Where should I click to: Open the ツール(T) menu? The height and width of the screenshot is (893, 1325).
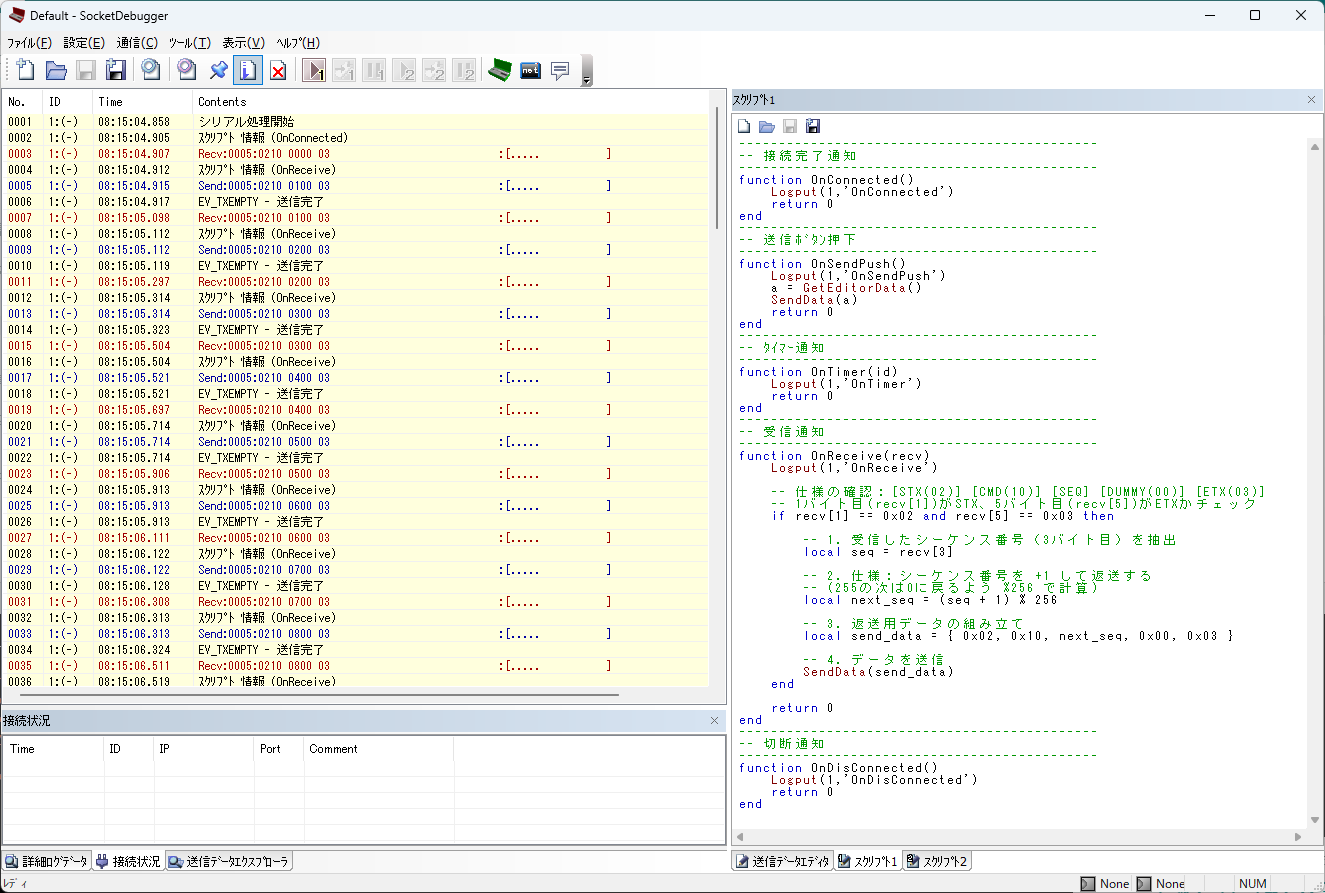(x=189, y=43)
